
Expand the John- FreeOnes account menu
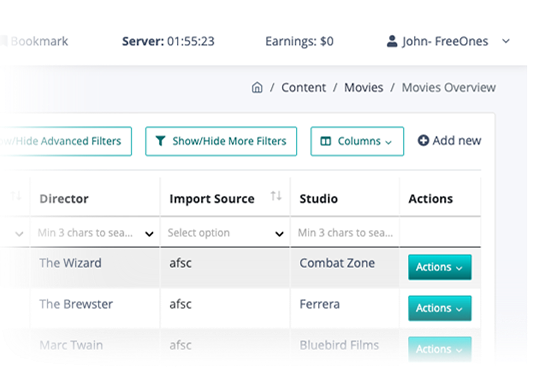click(506, 41)
